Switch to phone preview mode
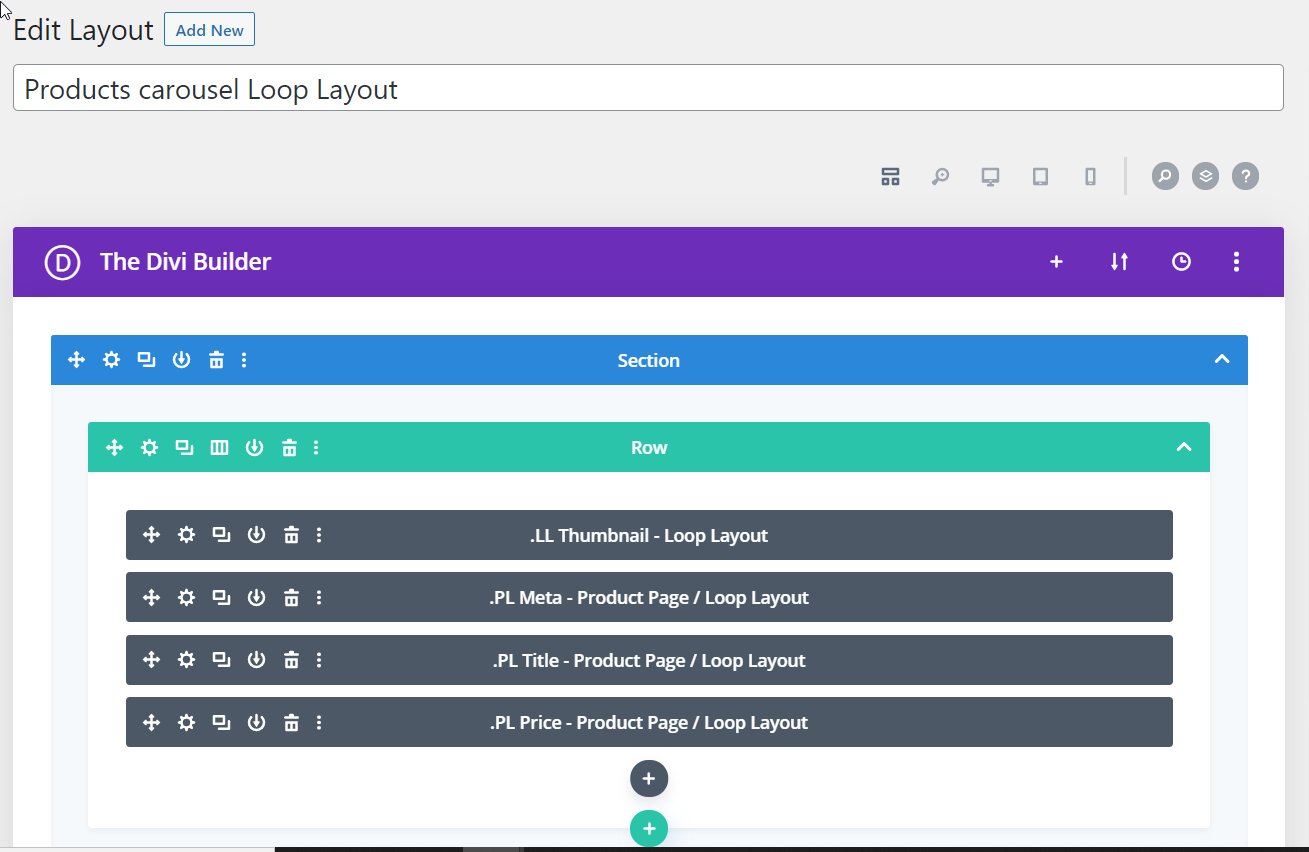The image size is (1309, 852). tap(1090, 177)
